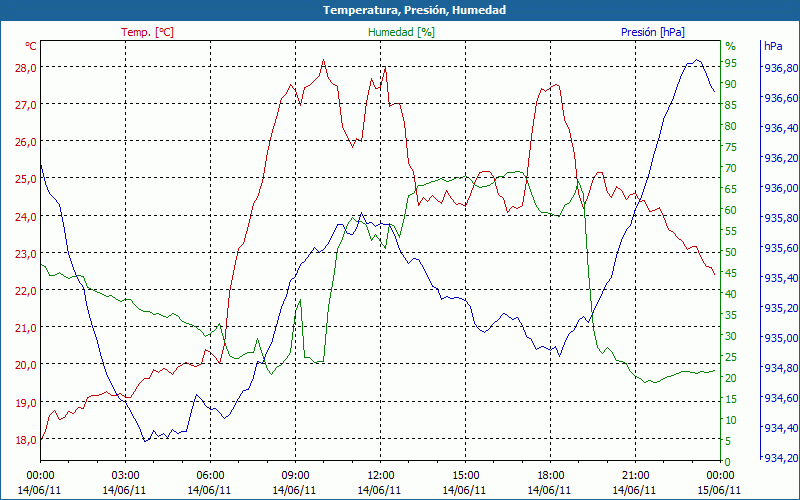Screen dimensions: 800x500
Task: Click humidity axis value 50
Action: point(731,252)
